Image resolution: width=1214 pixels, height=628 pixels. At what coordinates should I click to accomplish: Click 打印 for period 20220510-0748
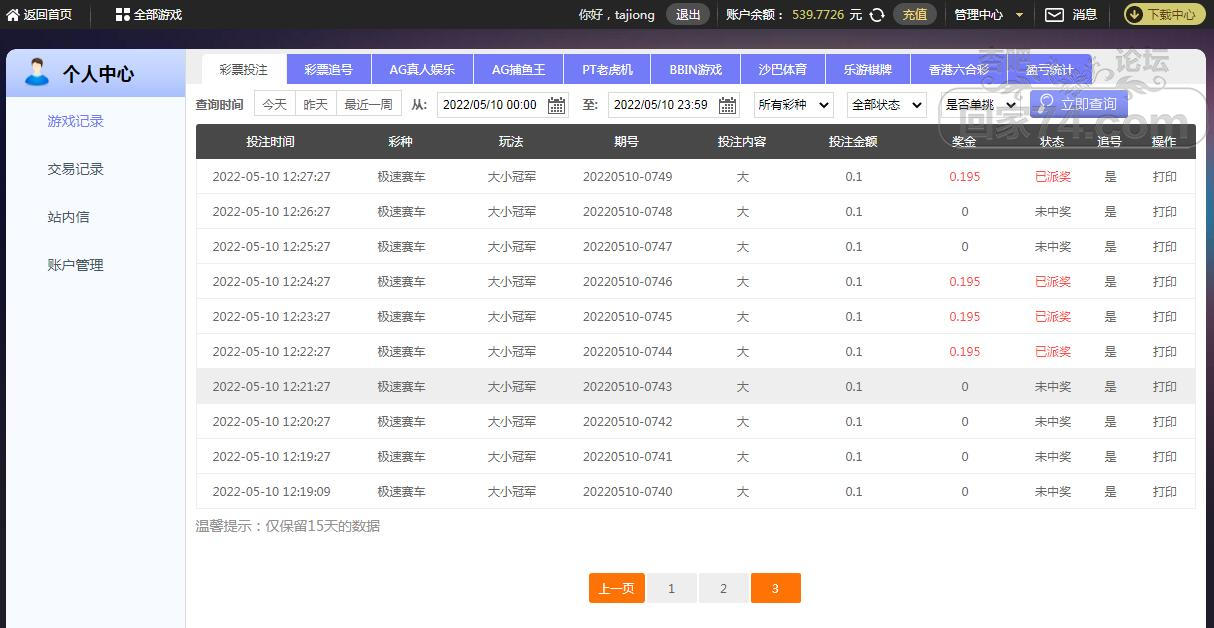tap(1165, 212)
